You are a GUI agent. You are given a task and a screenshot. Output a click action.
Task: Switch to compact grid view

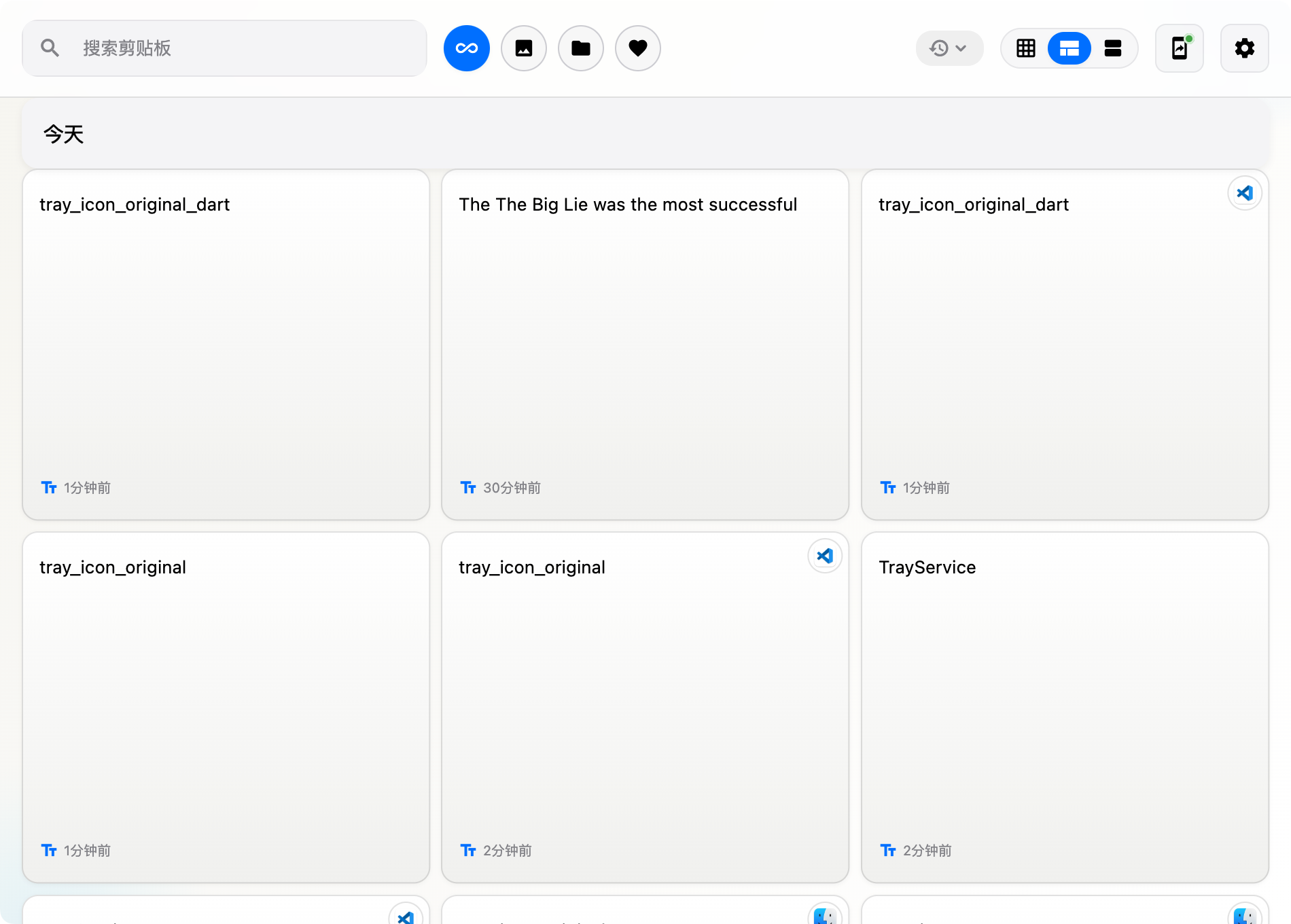pyautogui.click(x=1026, y=48)
